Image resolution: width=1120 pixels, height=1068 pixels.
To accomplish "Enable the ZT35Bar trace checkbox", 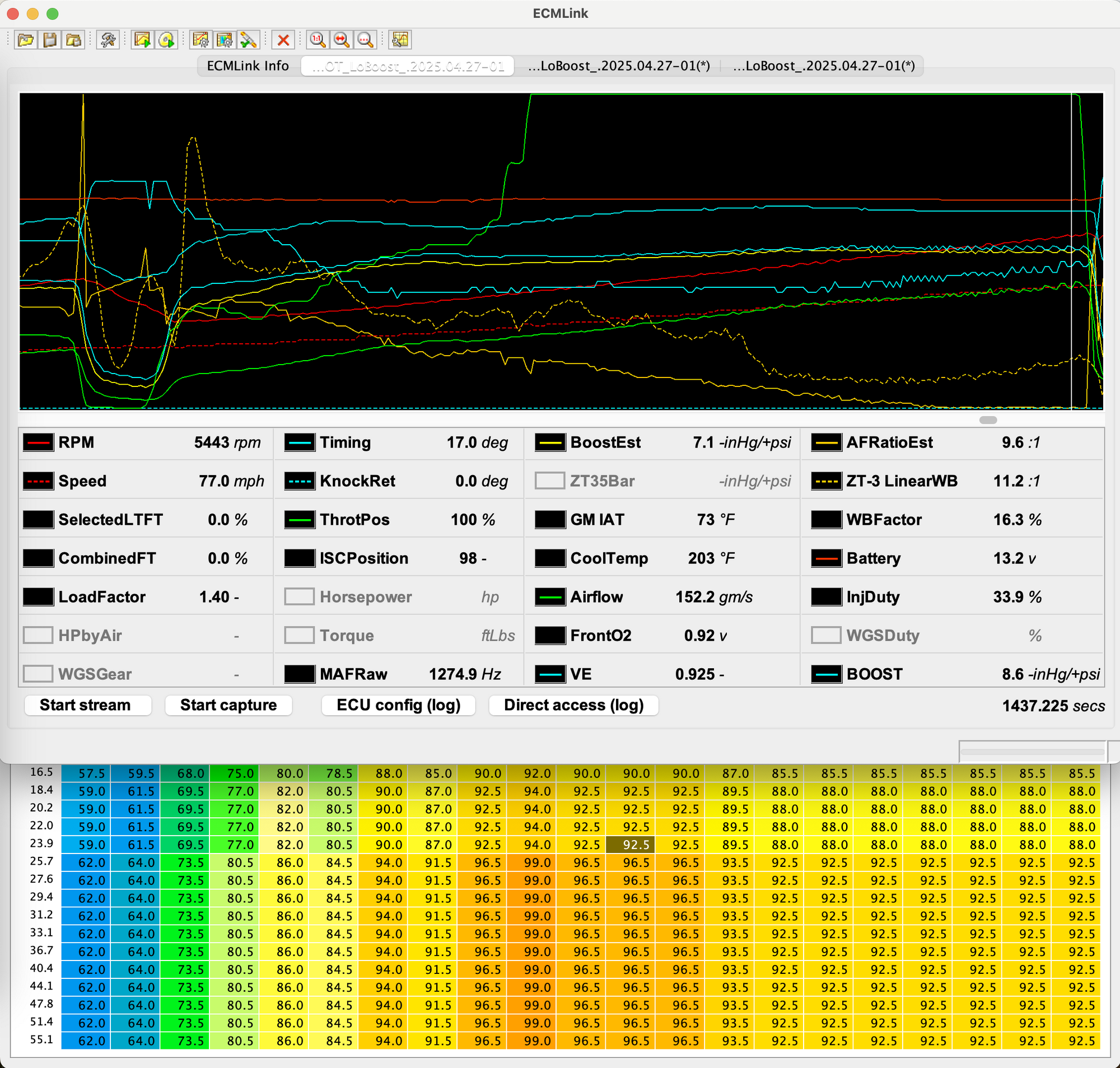I will (x=550, y=481).
